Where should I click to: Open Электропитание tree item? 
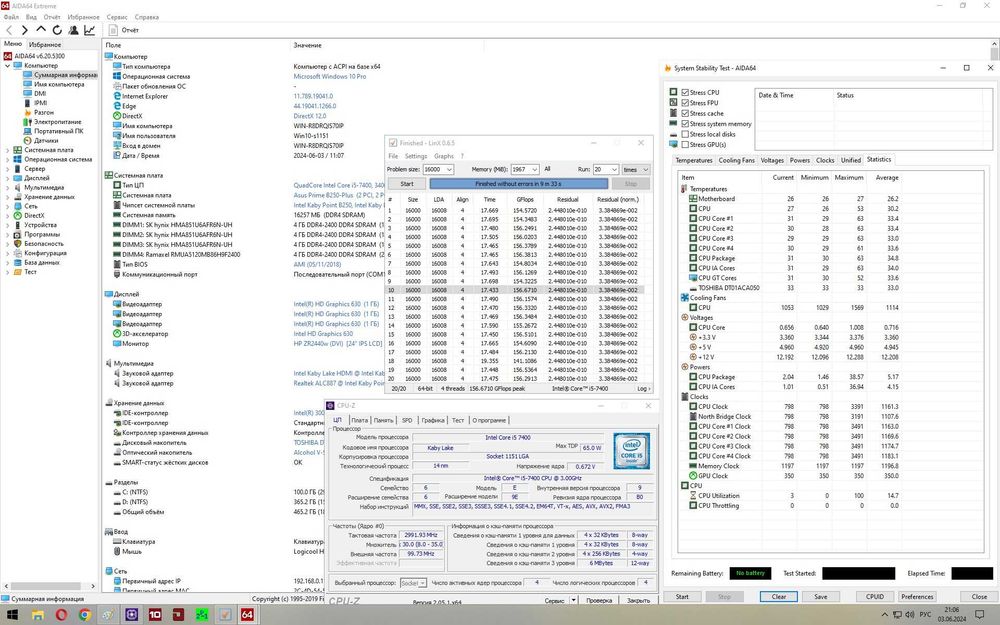[57, 122]
